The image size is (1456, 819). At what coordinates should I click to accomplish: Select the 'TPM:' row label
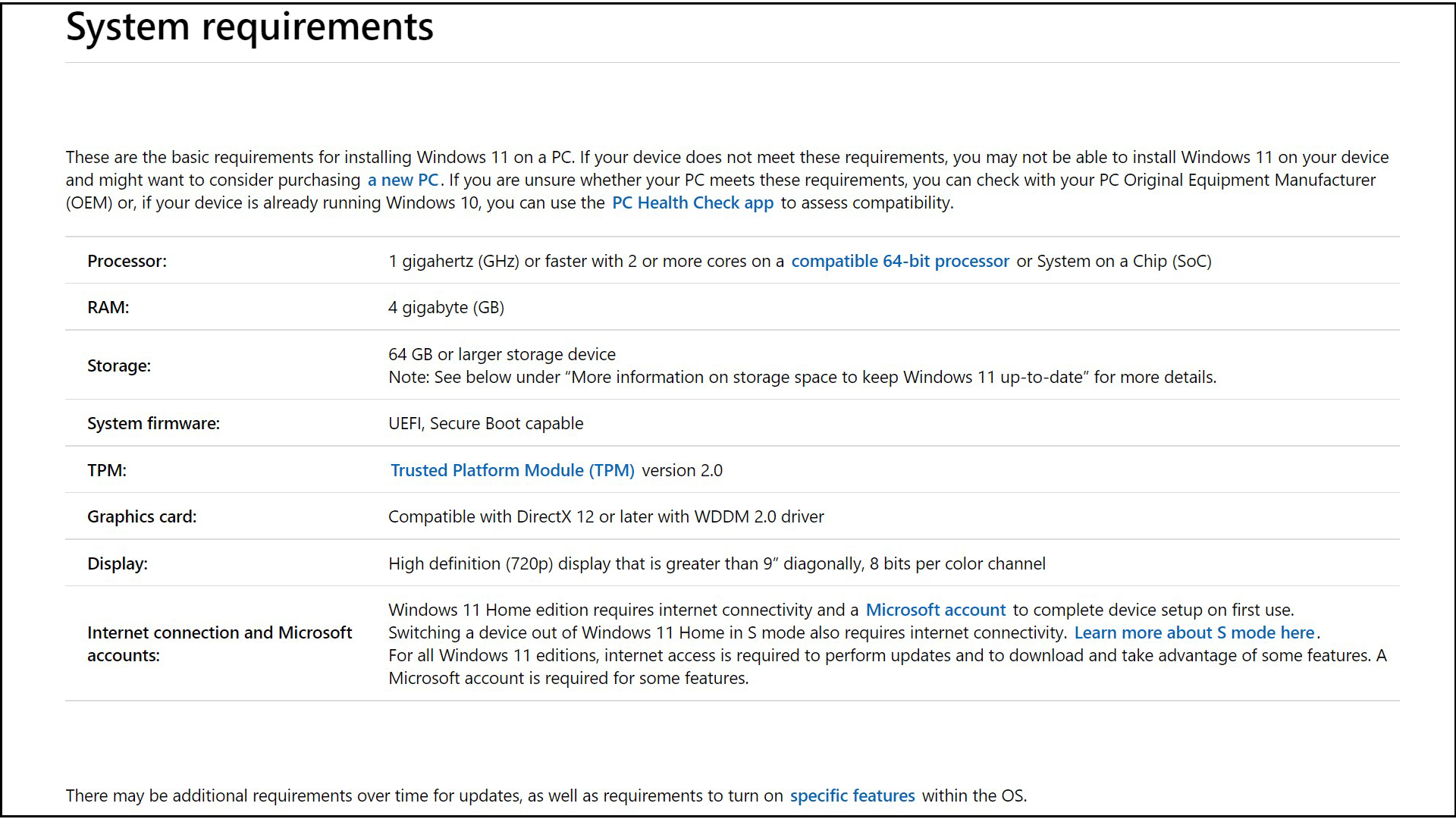tap(107, 471)
